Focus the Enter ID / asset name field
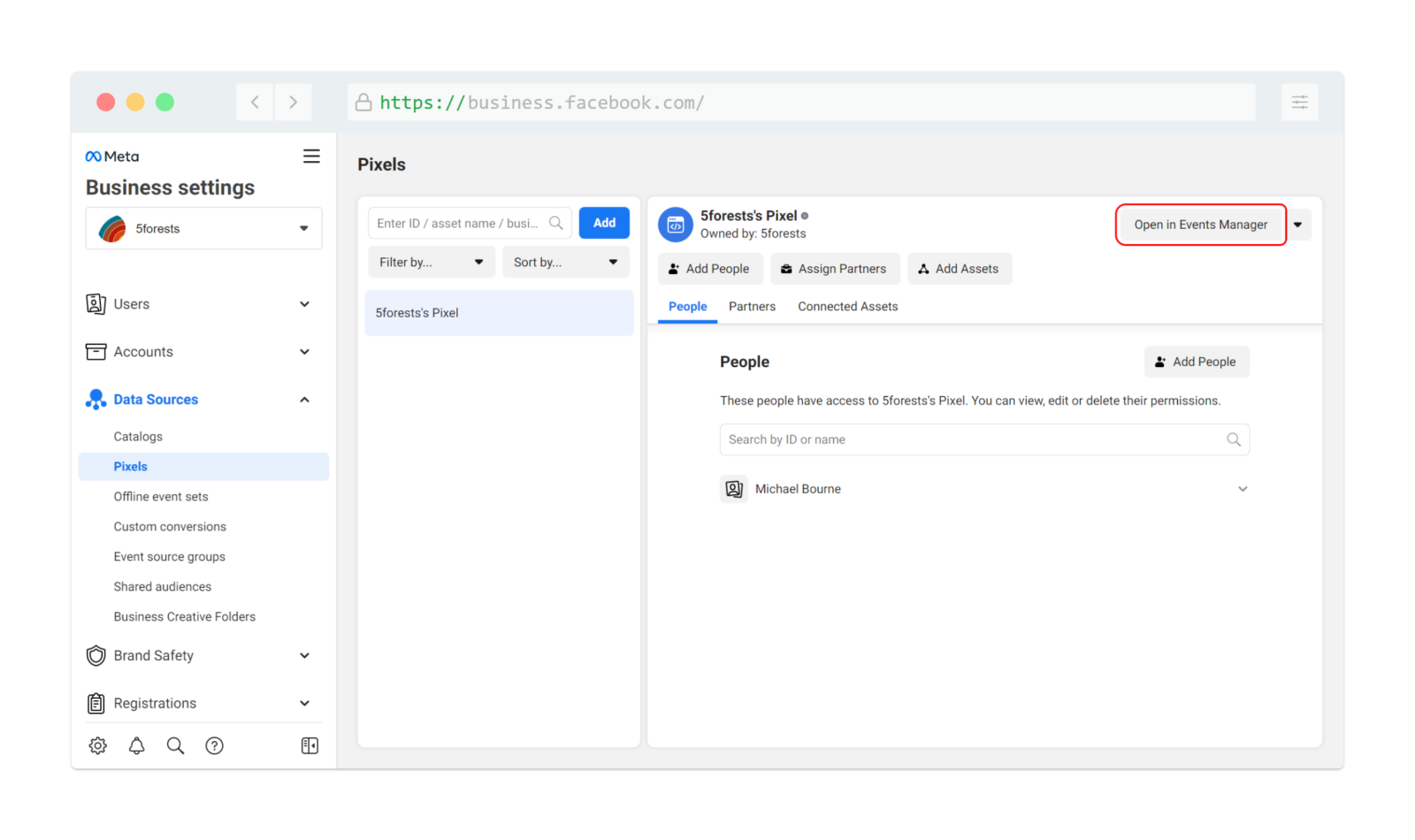 [x=470, y=223]
